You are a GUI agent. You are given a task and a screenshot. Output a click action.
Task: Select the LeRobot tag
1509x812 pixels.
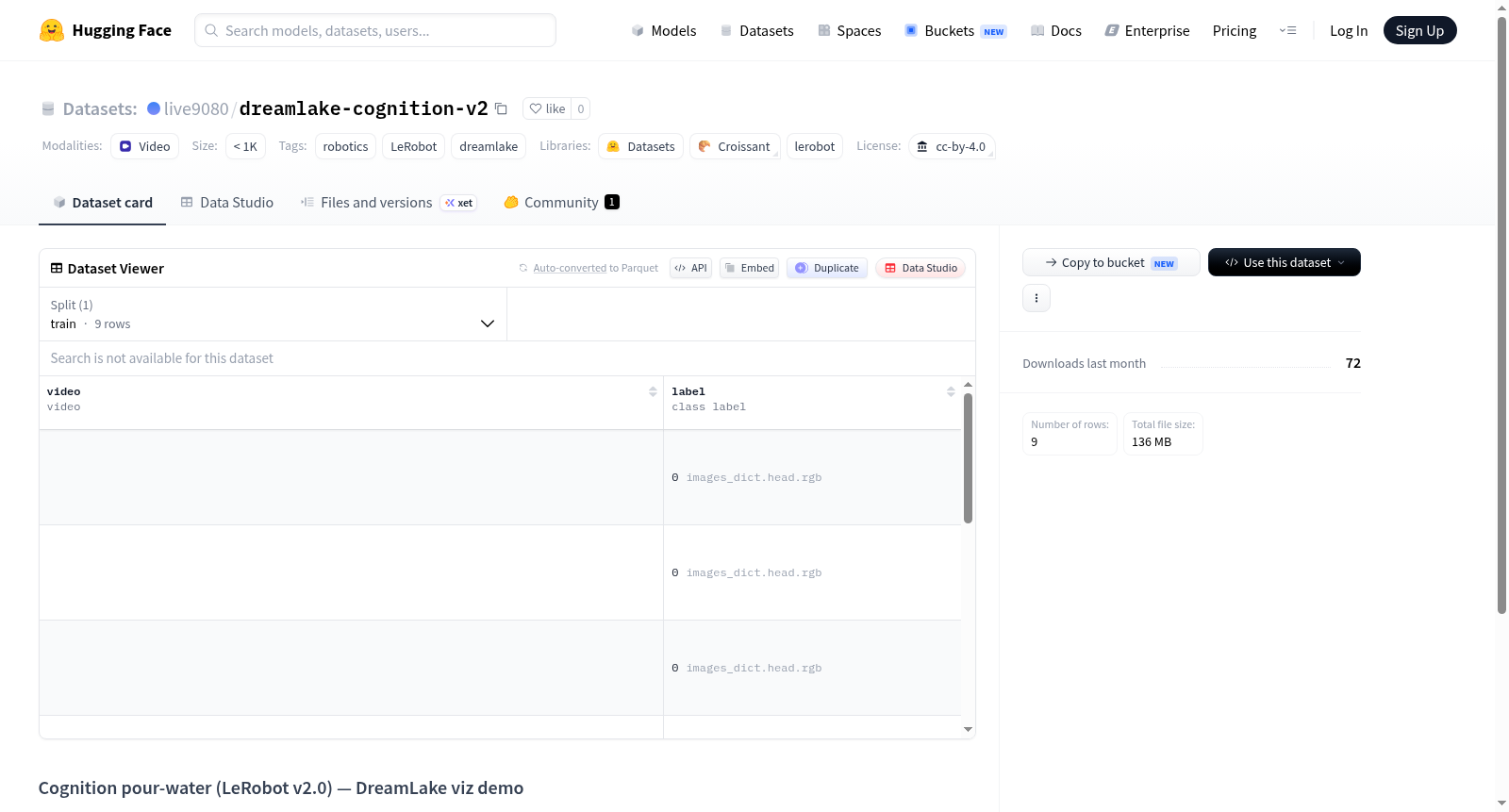coord(414,146)
